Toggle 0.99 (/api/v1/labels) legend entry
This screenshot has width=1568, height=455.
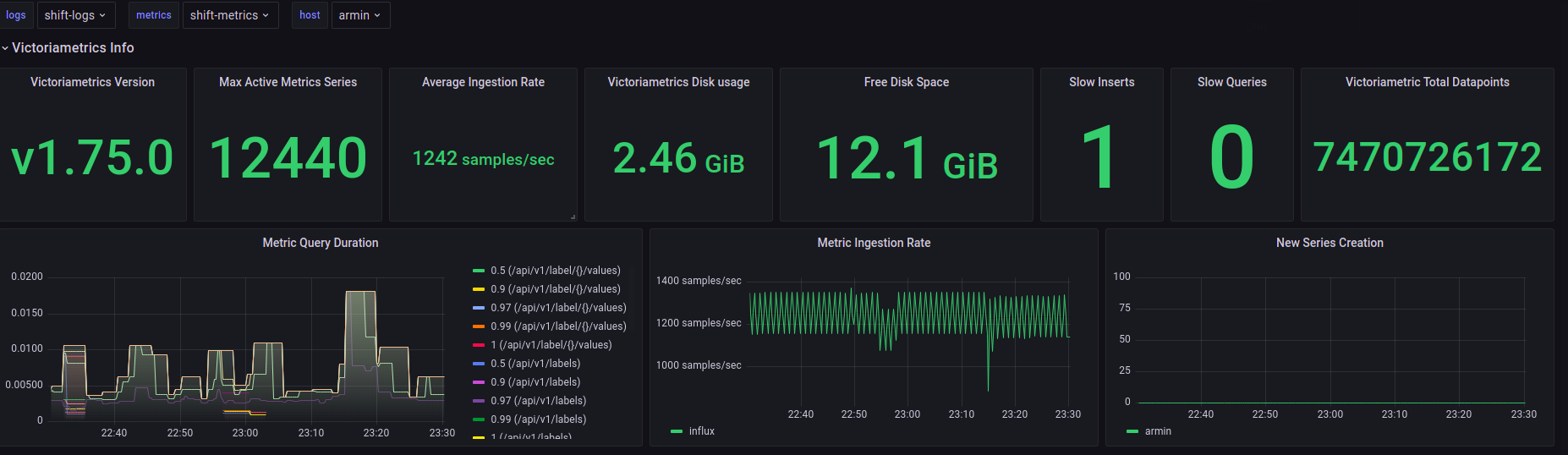point(538,419)
